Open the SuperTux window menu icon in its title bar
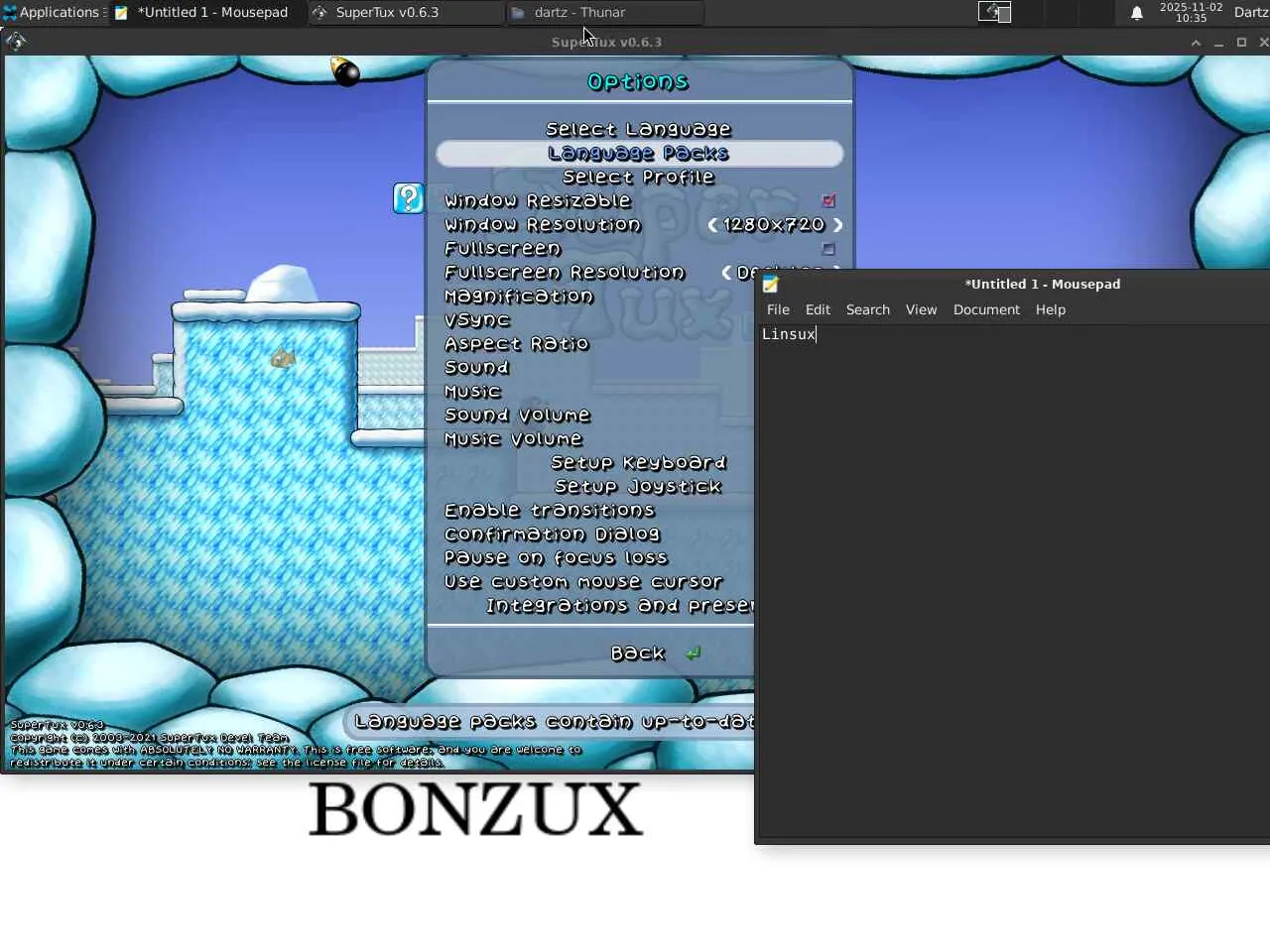The width and height of the screenshot is (1270, 952). 16,42
